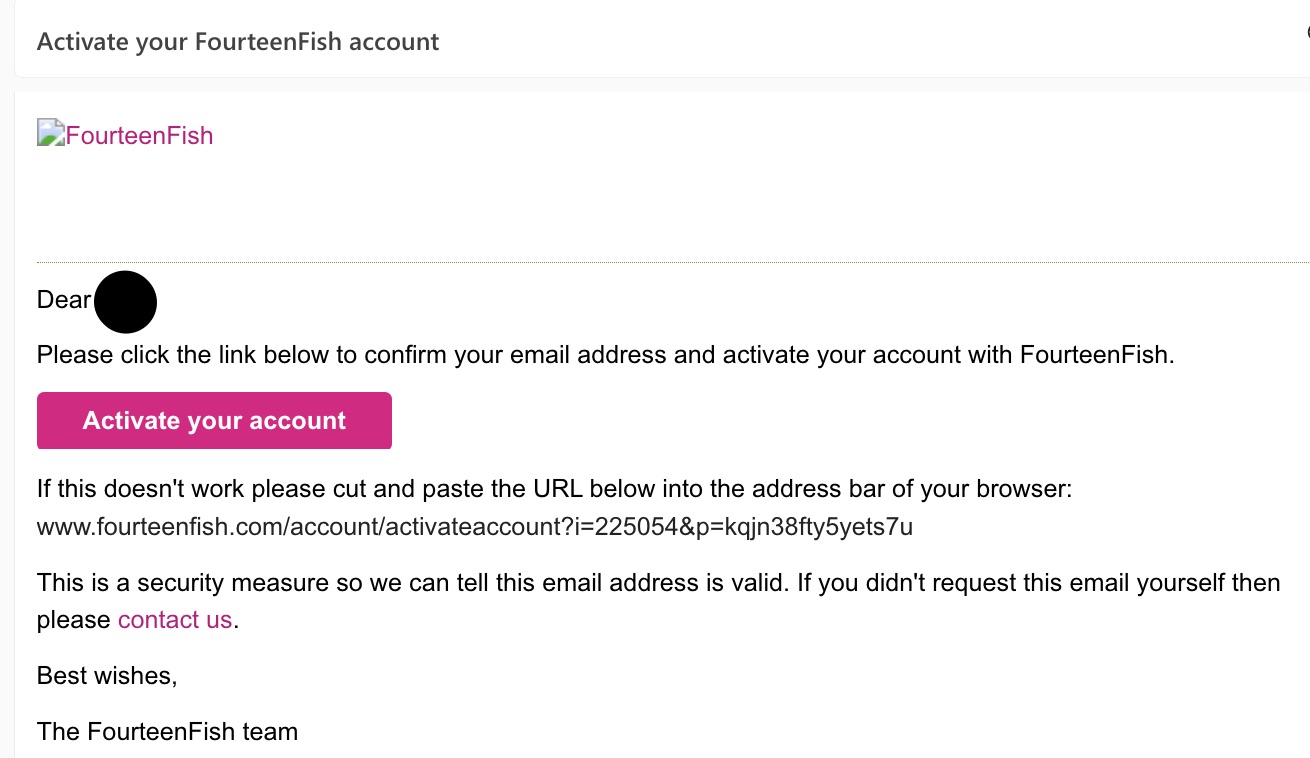Select the email subject line heading
This screenshot has width=1310, height=758.
(x=238, y=42)
